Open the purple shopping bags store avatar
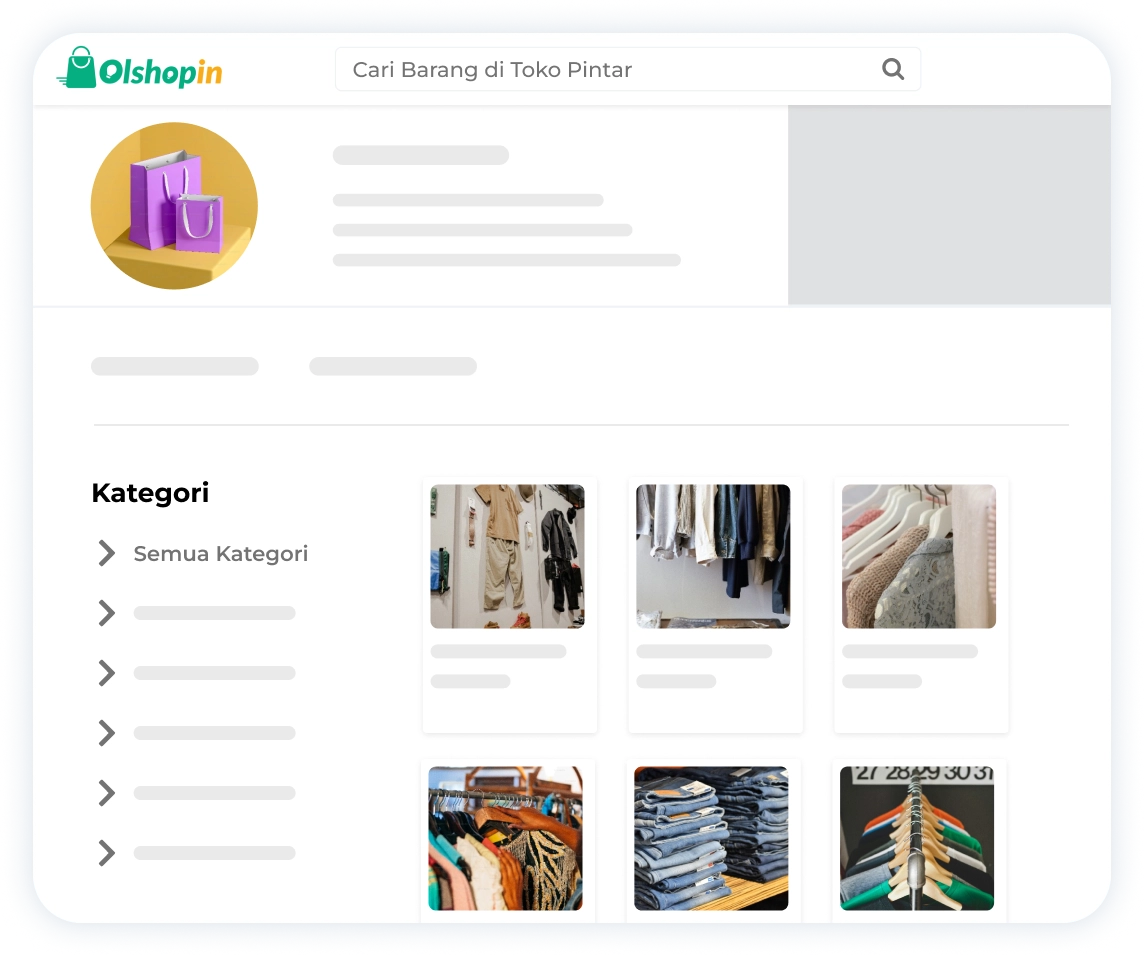 (174, 206)
